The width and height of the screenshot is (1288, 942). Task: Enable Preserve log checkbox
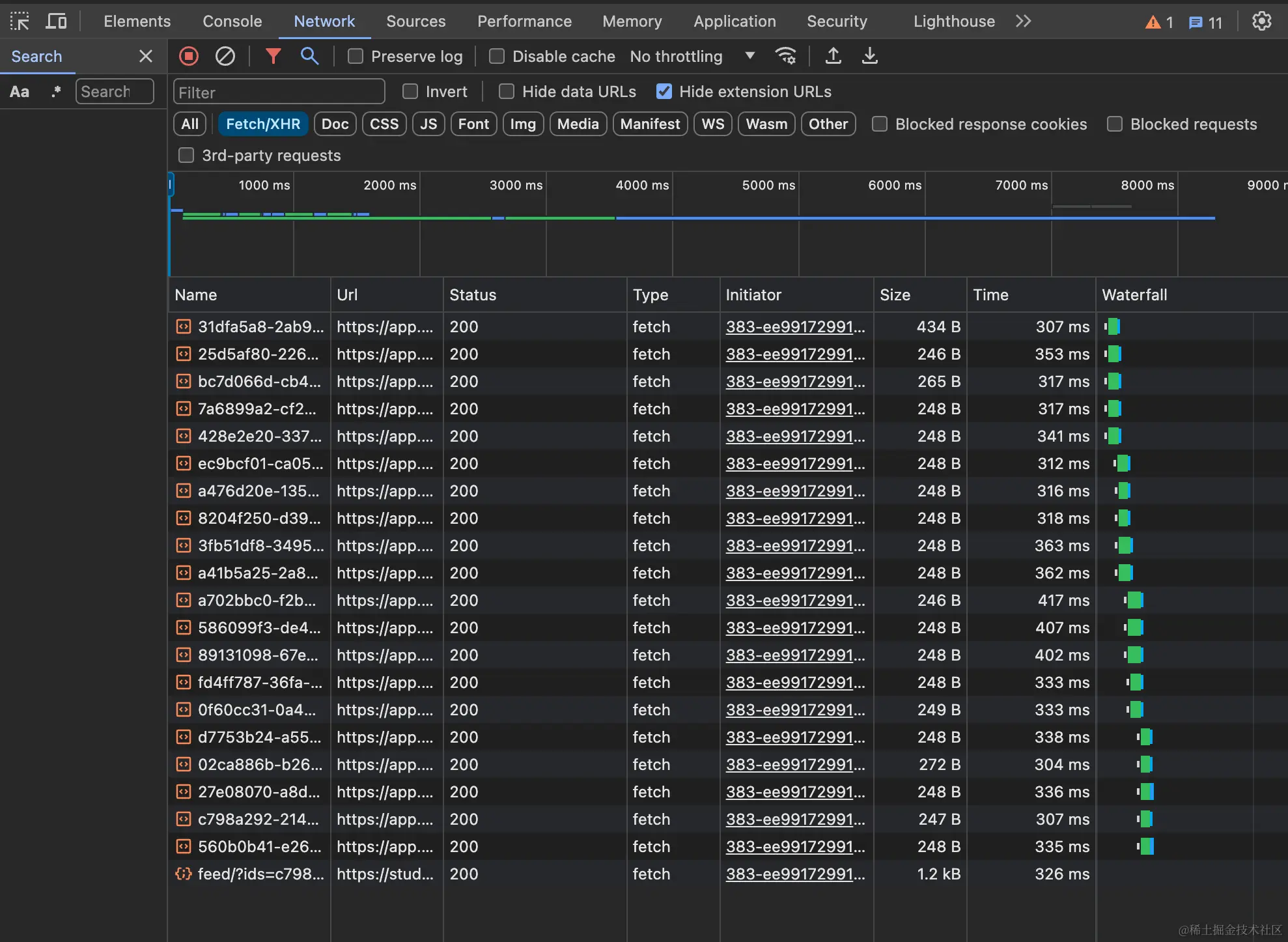point(356,56)
